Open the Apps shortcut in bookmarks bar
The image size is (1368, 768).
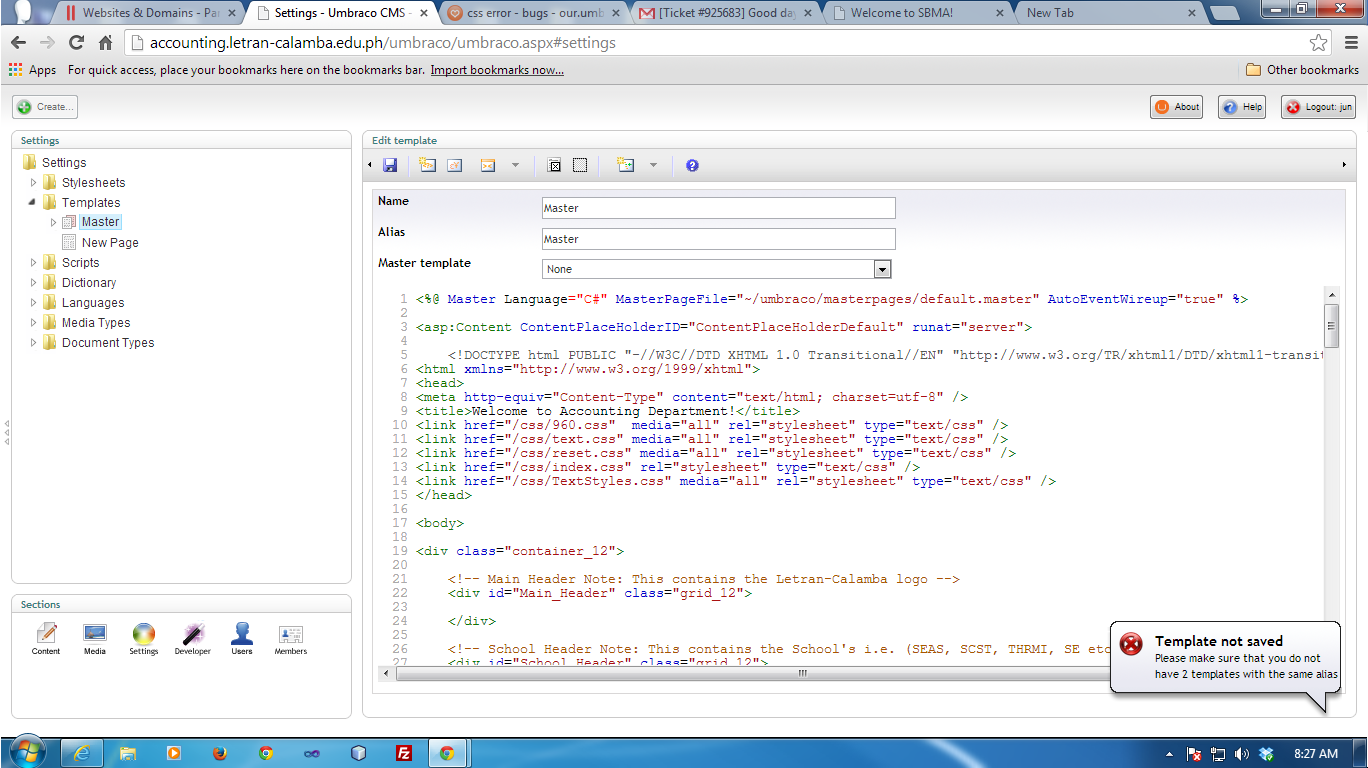point(32,70)
